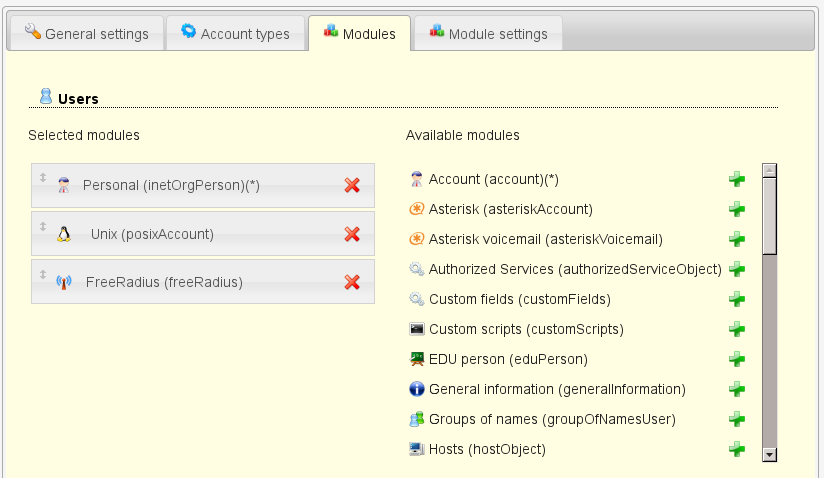Remove Personal (inetOrgPerson) selected module
This screenshot has width=824, height=478.
(352, 185)
